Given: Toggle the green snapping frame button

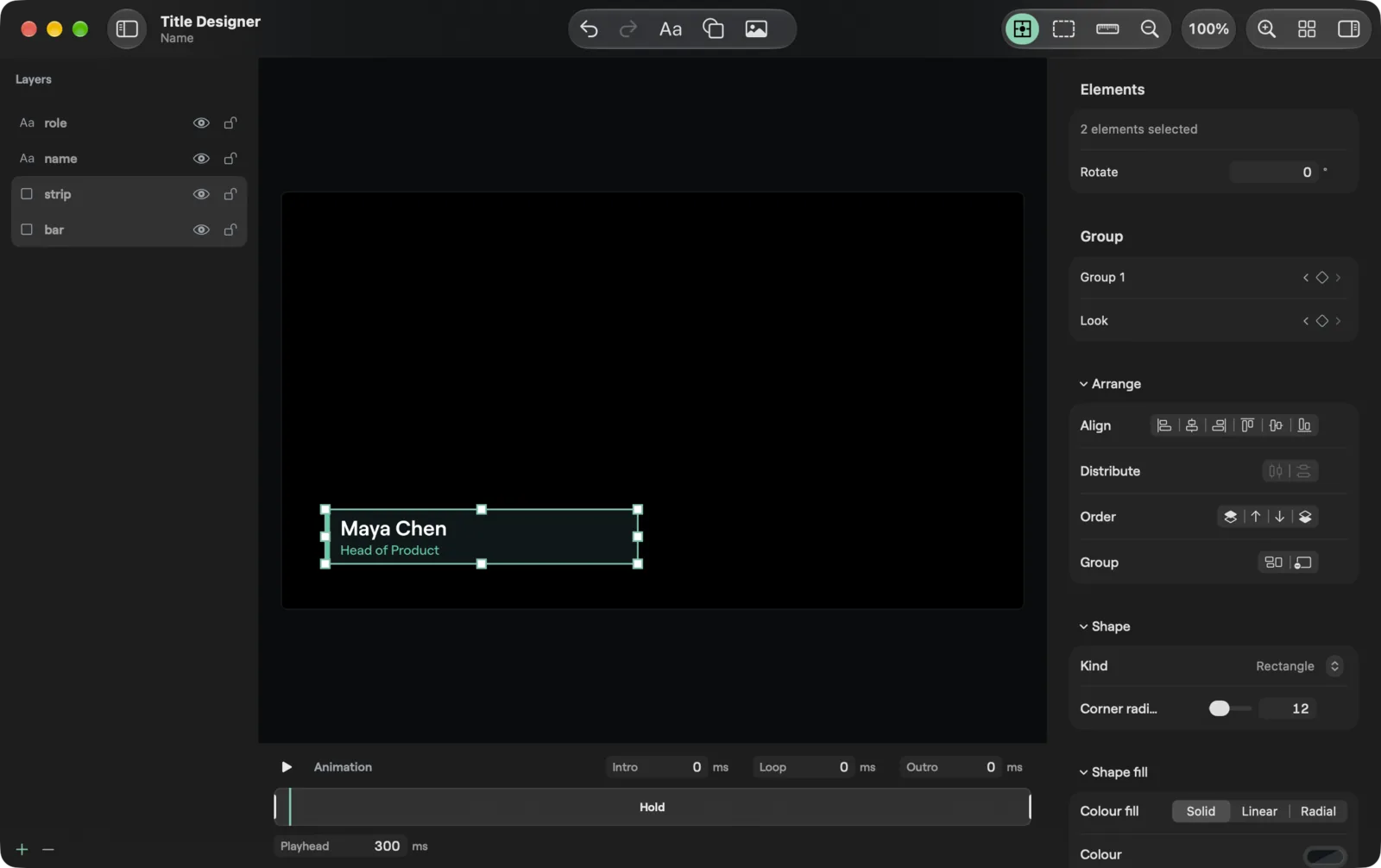Looking at the screenshot, I should [1022, 29].
